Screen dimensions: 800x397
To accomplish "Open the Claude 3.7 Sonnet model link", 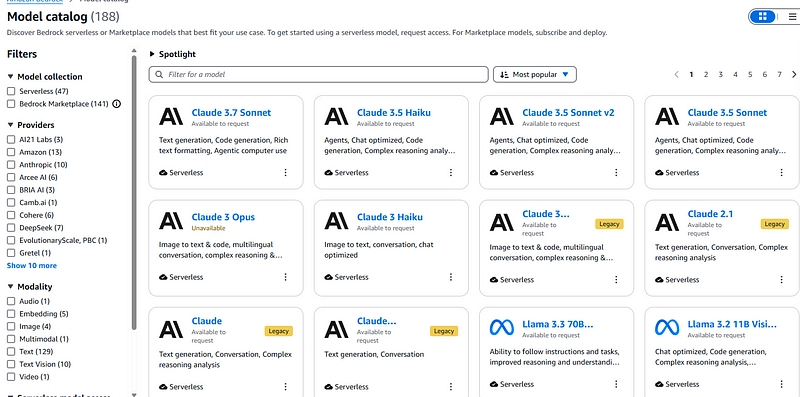I will point(231,113).
